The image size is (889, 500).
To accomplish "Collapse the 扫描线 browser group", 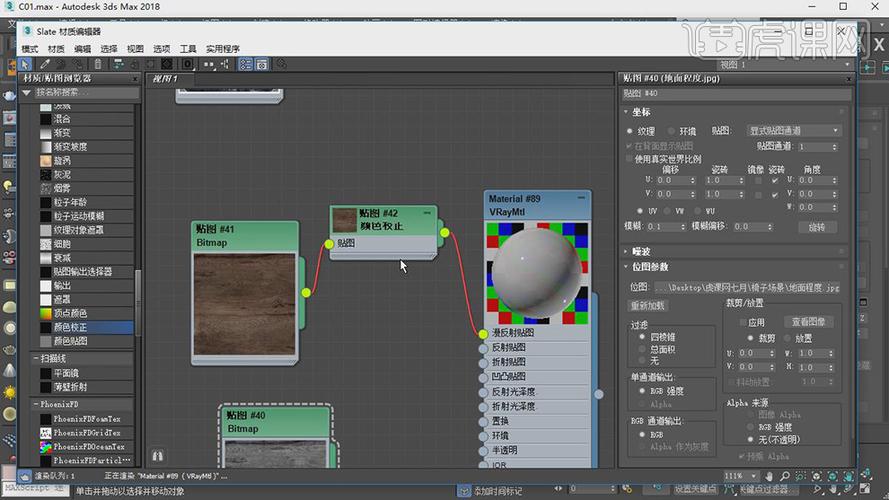I will coord(36,358).
